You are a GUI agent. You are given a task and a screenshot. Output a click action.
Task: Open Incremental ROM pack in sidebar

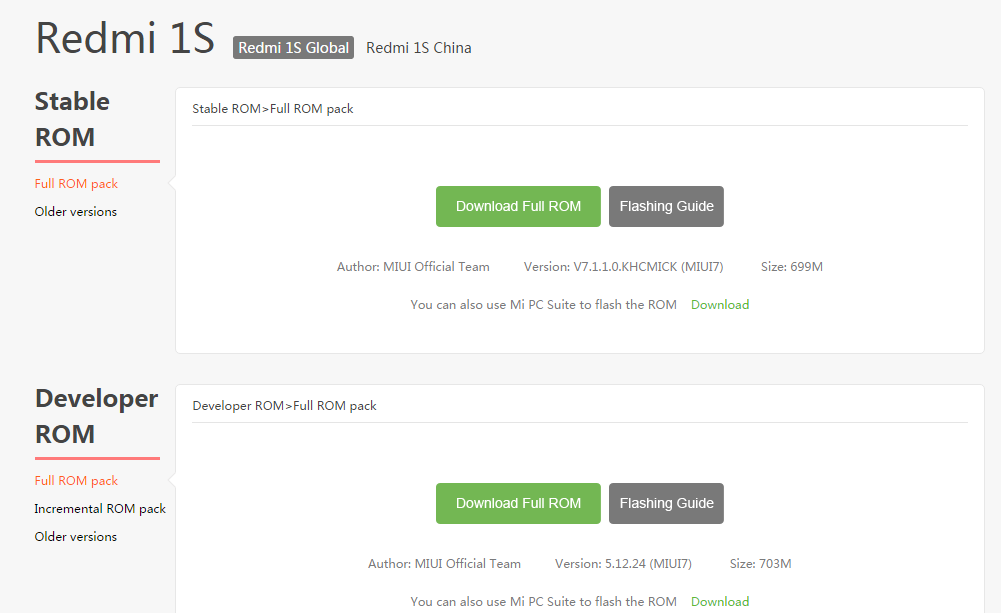point(100,509)
